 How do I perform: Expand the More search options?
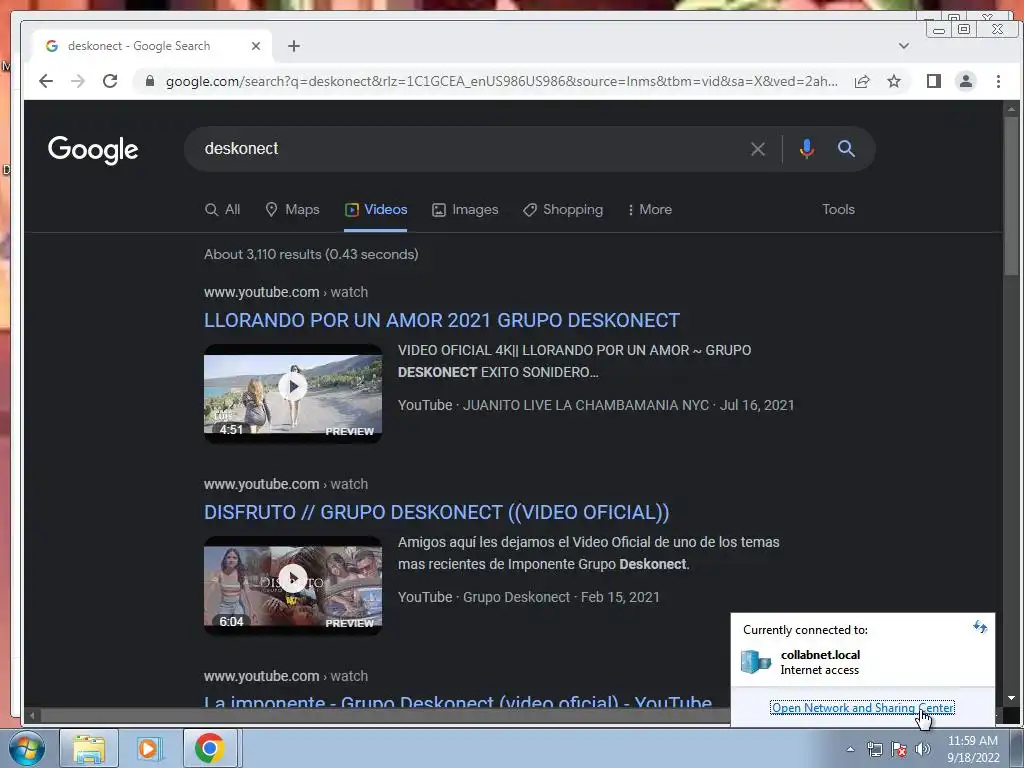tap(650, 210)
